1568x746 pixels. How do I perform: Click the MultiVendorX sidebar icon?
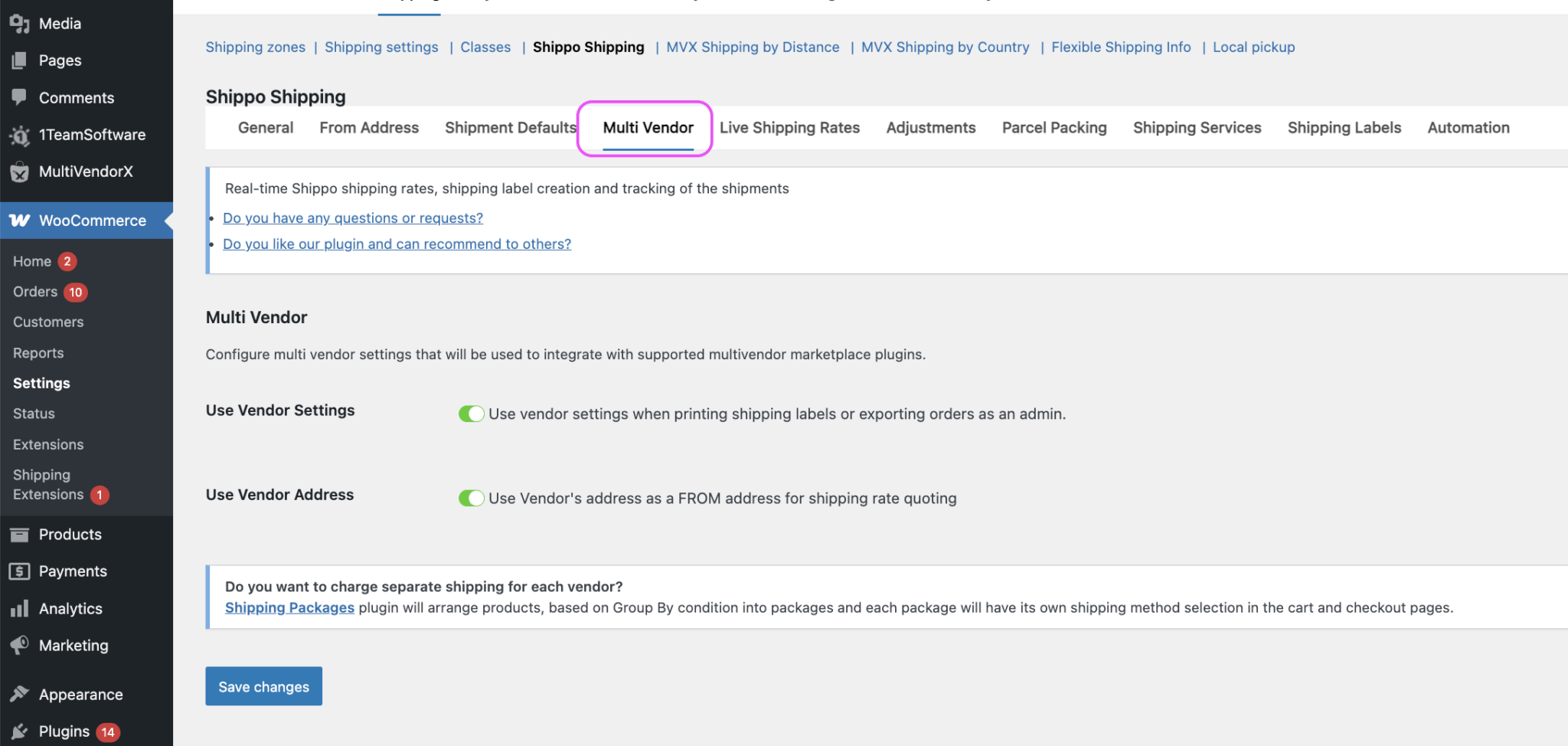pyautogui.click(x=19, y=172)
